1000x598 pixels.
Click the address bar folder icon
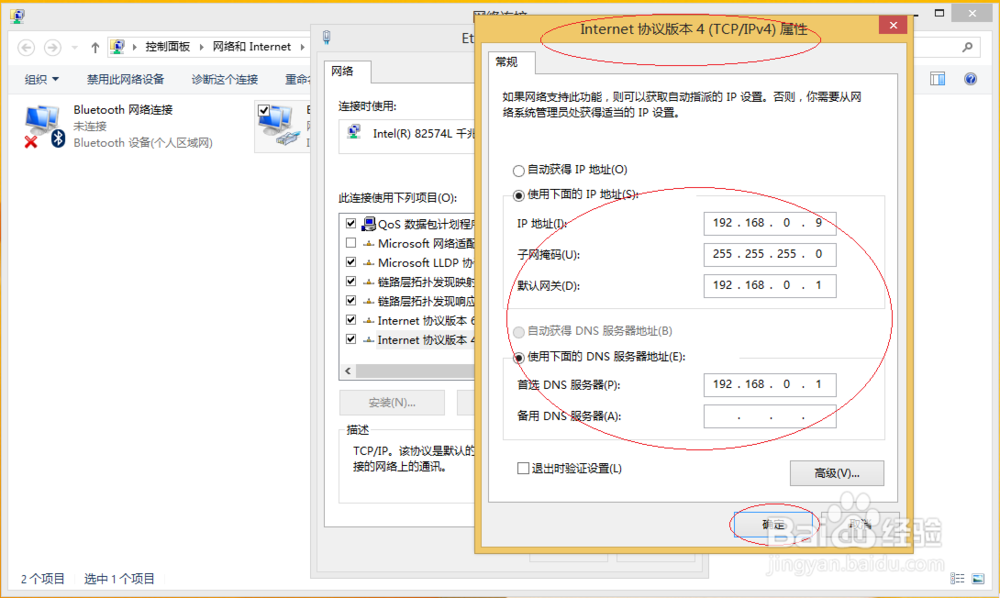tap(119, 46)
